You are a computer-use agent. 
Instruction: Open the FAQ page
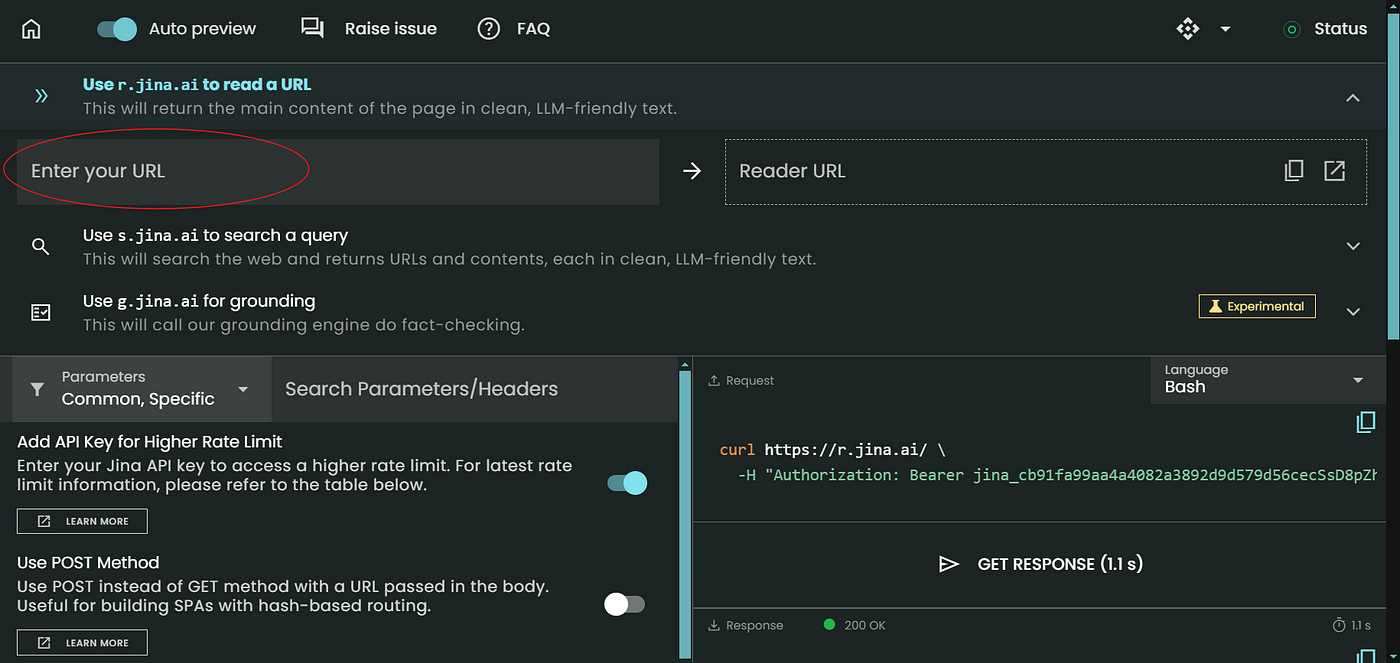click(533, 29)
